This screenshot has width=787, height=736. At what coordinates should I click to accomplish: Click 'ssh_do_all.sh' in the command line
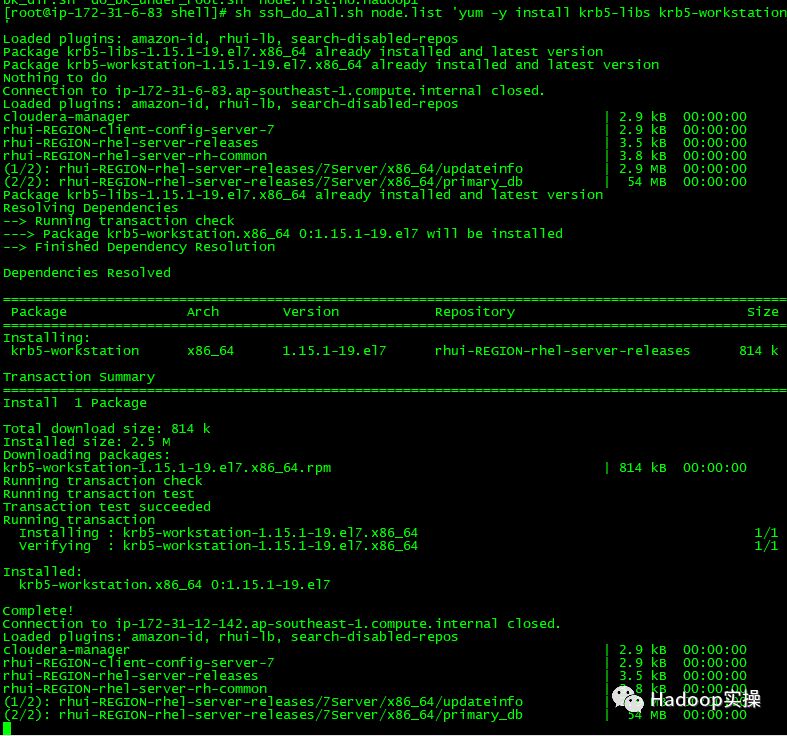pos(311,12)
